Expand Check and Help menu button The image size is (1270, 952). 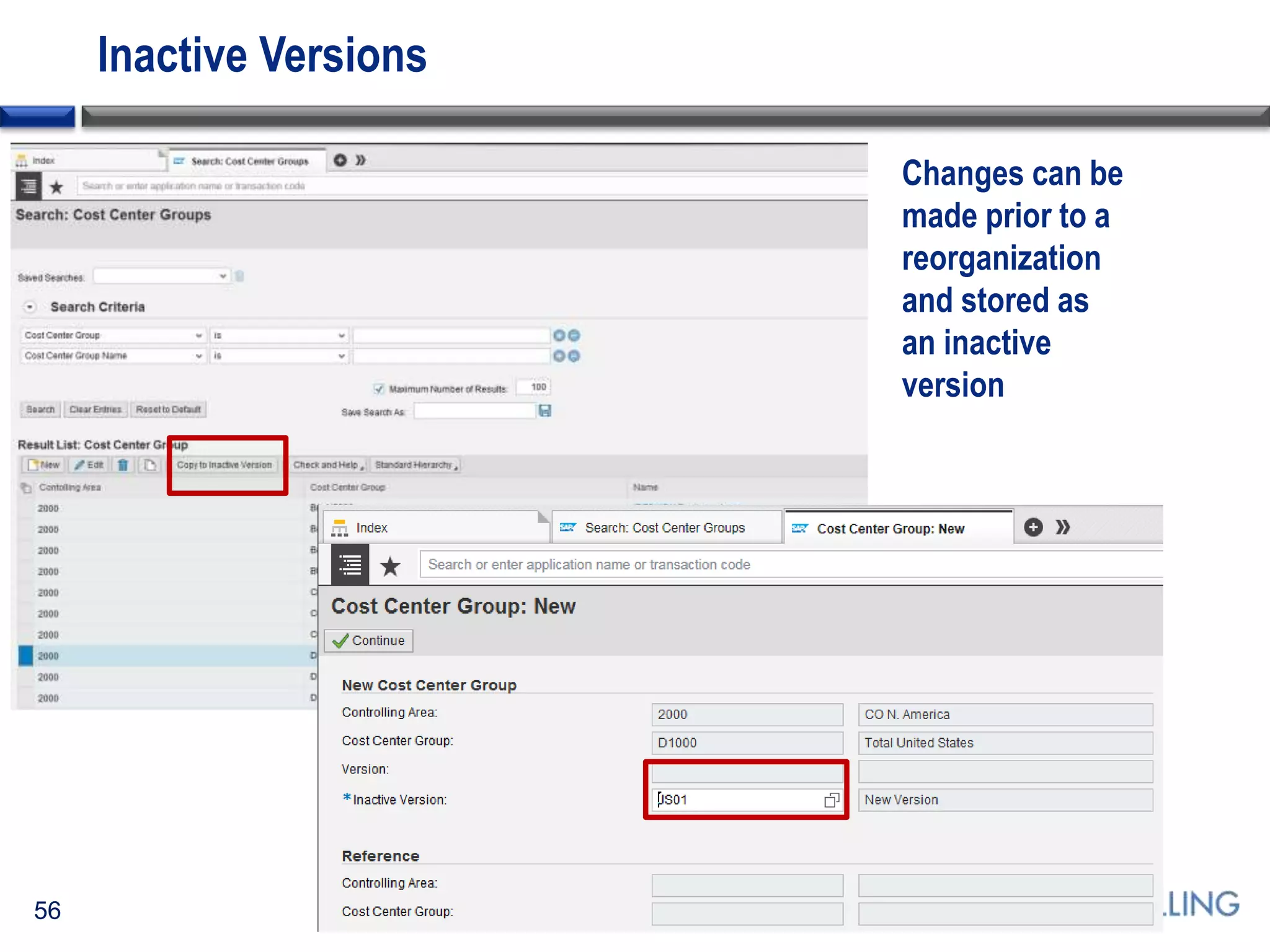(x=328, y=465)
